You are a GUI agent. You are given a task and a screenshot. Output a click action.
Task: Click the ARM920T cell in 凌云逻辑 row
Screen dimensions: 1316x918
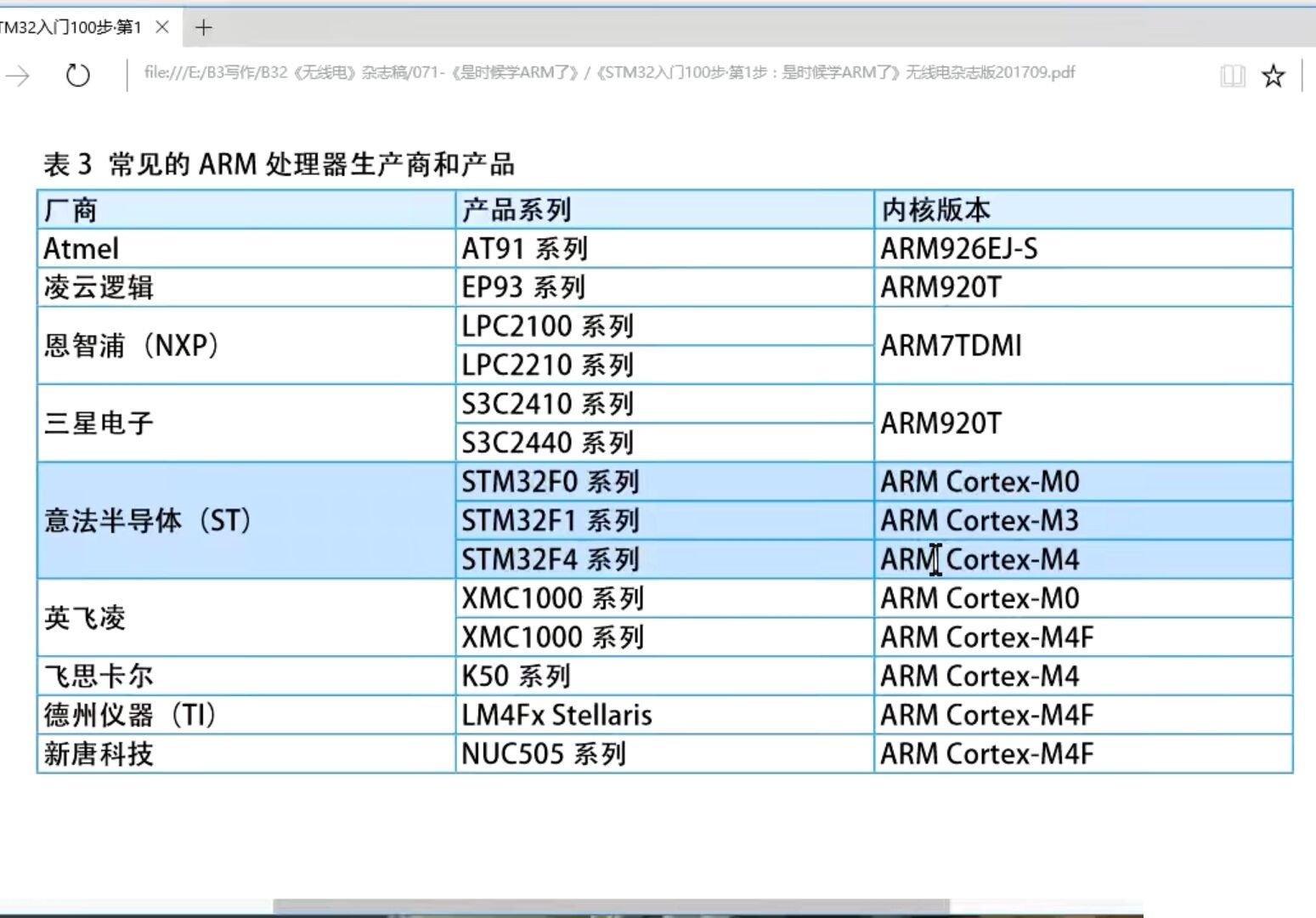click(x=1083, y=287)
